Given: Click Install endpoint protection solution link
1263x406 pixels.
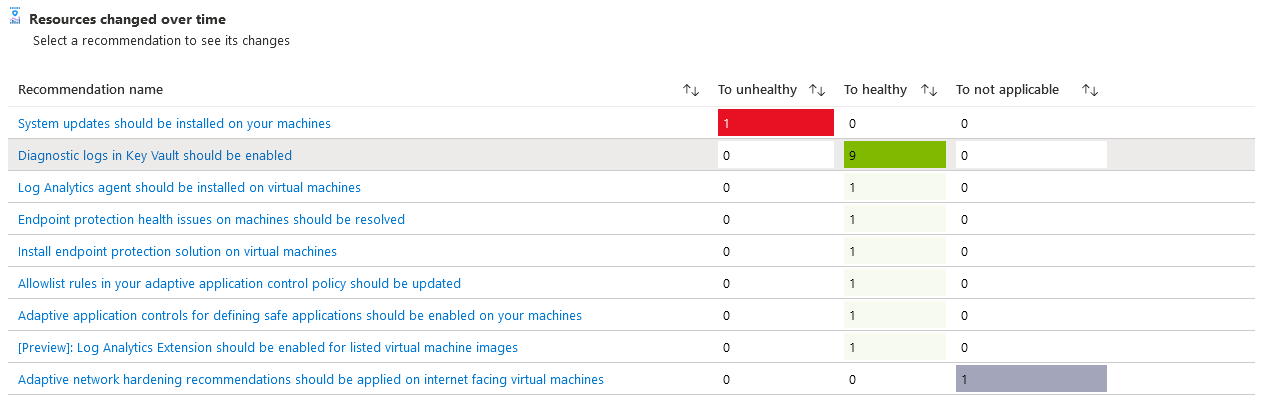Looking at the screenshot, I should (177, 252).
